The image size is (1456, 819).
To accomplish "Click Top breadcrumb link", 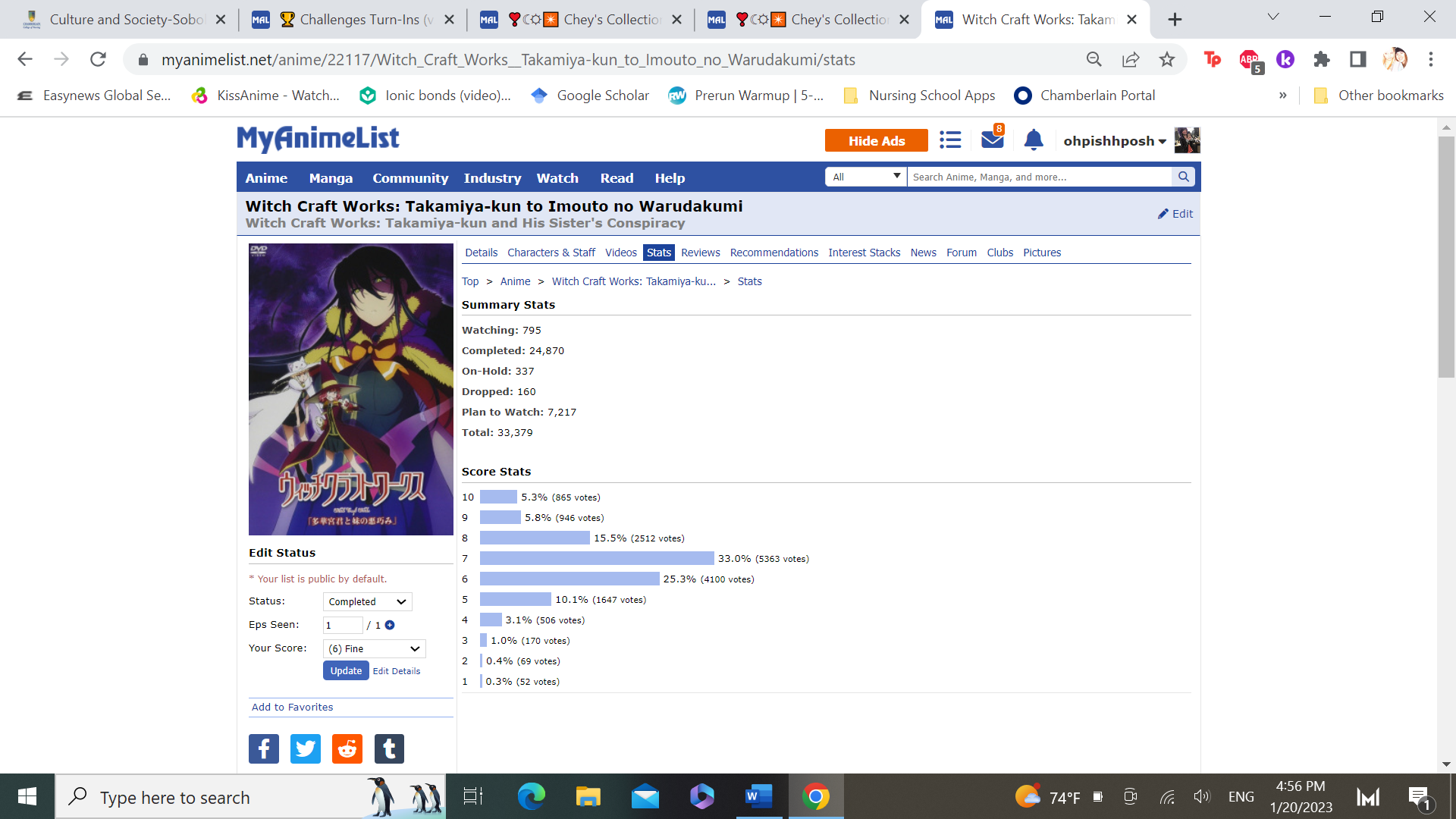I will click(470, 281).
